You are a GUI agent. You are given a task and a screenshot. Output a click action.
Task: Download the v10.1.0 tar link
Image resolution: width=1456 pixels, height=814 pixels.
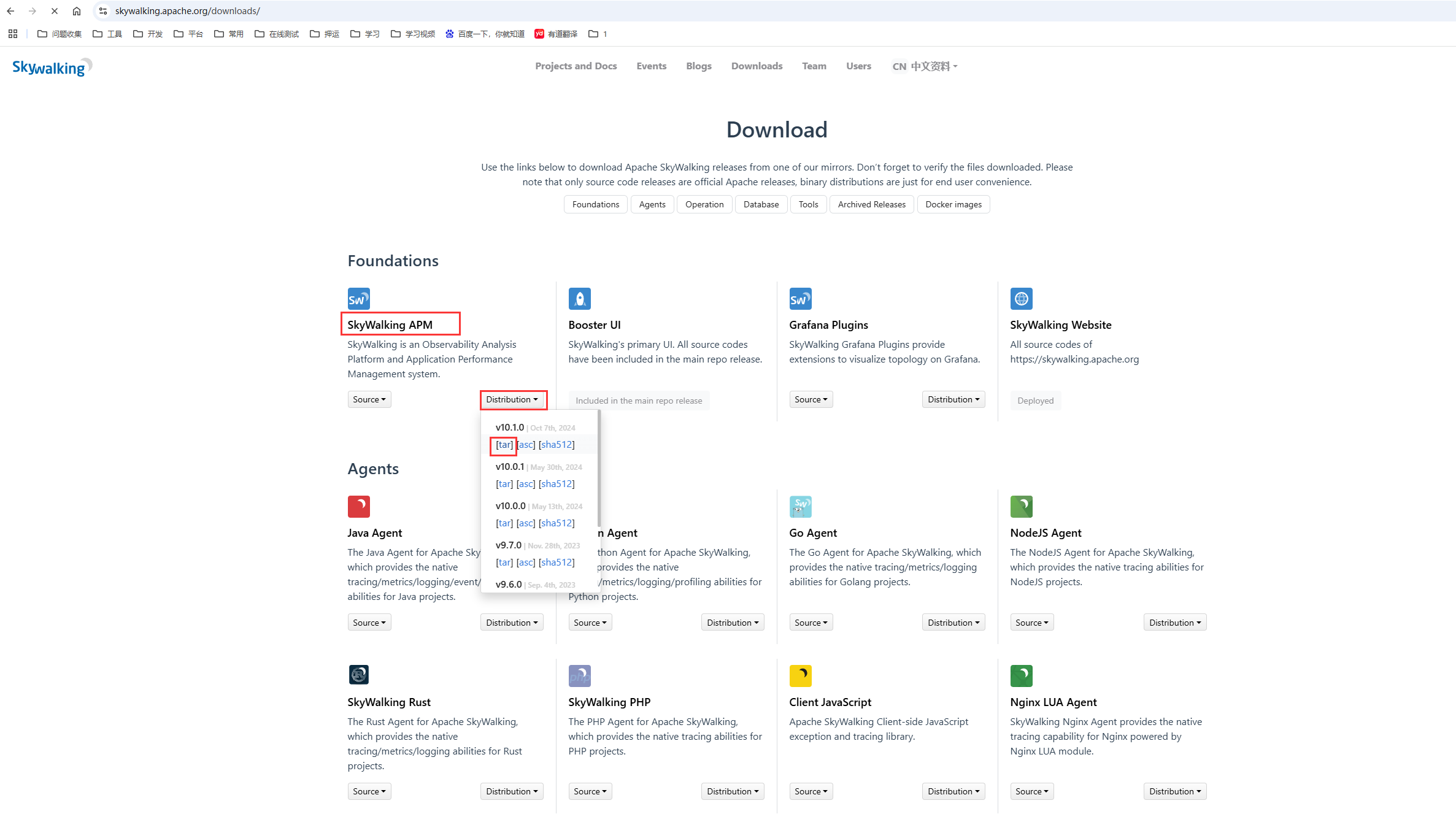(x=504, y=445)
